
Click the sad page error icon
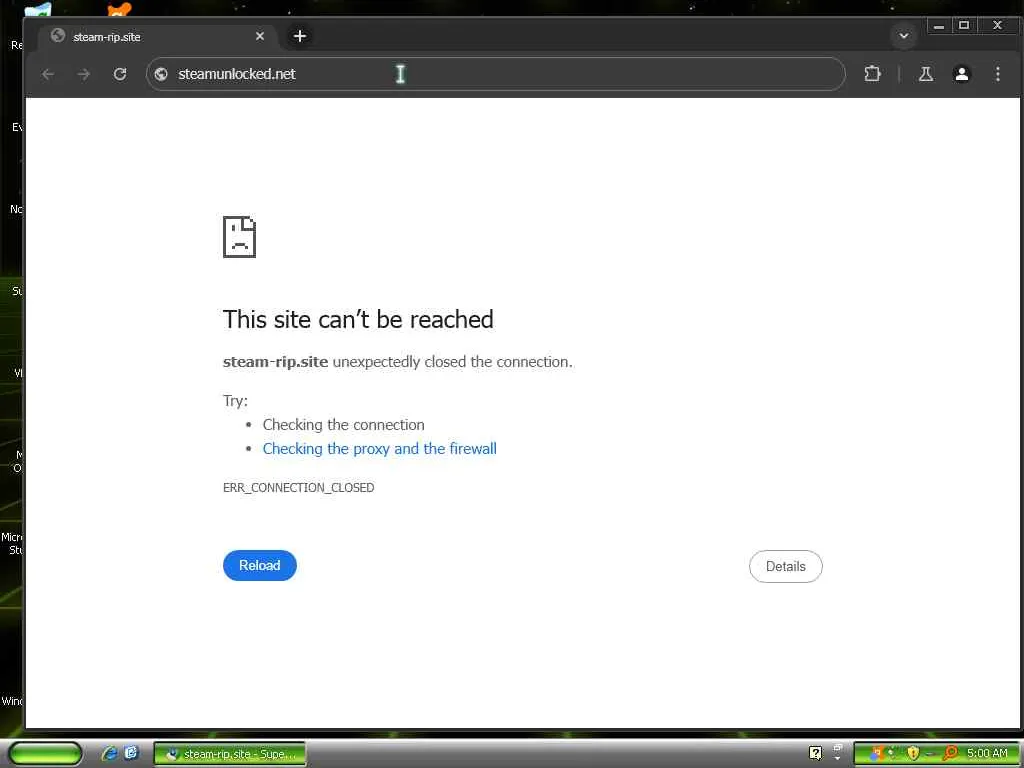click(240, 237)
